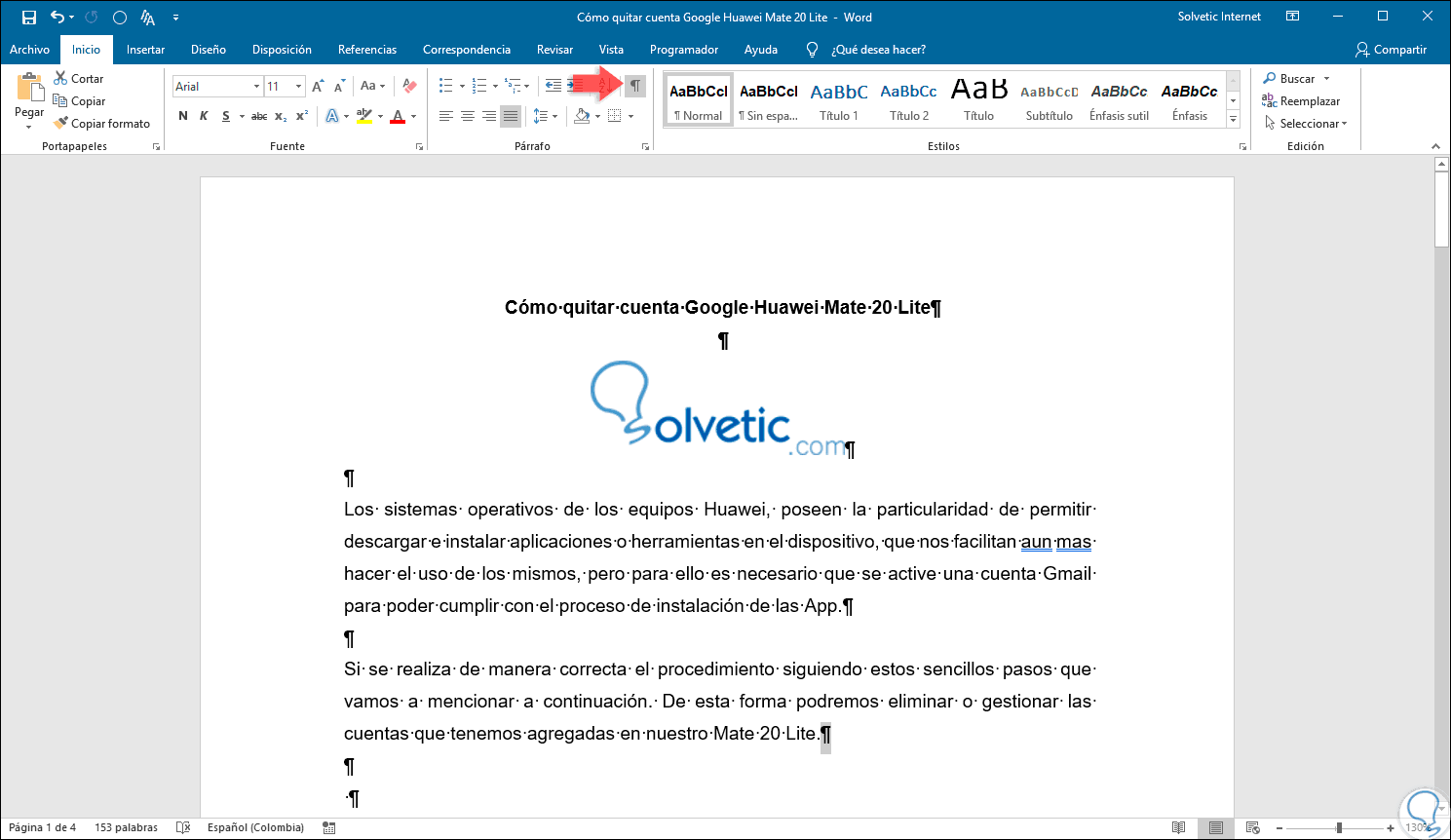This screenshot has width=1451, height=840.
Task: Apply the numbered list icon
Action: click(x=479, y=87)
